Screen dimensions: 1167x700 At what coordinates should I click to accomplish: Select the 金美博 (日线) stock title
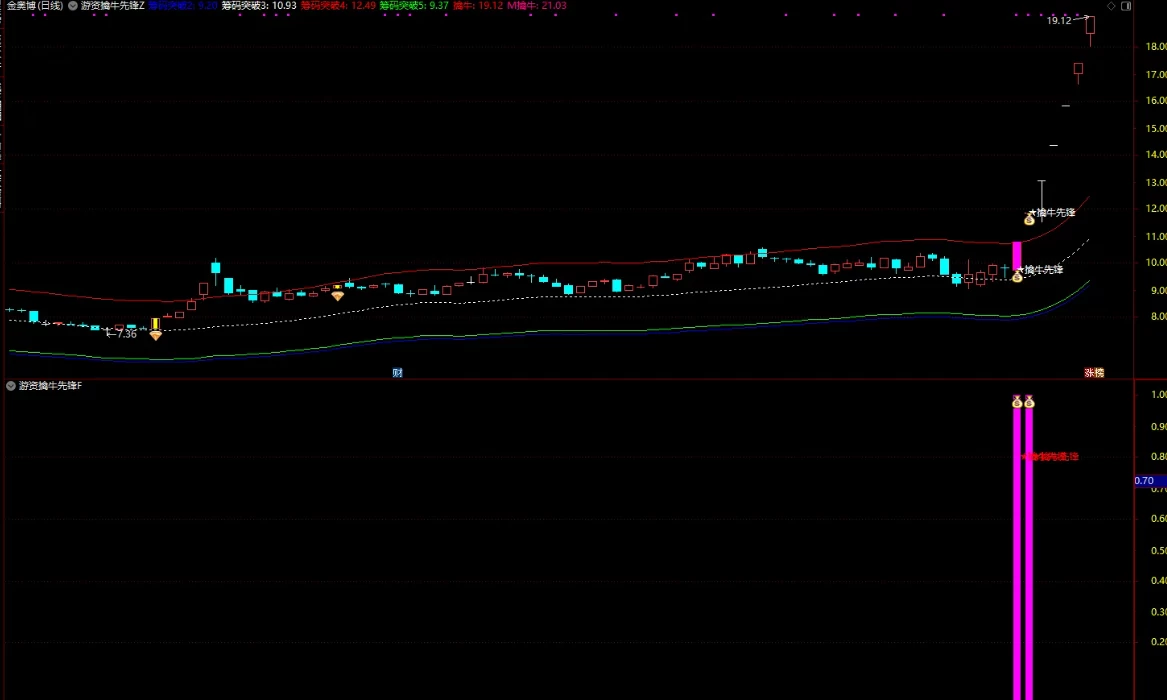pos(35,6)
